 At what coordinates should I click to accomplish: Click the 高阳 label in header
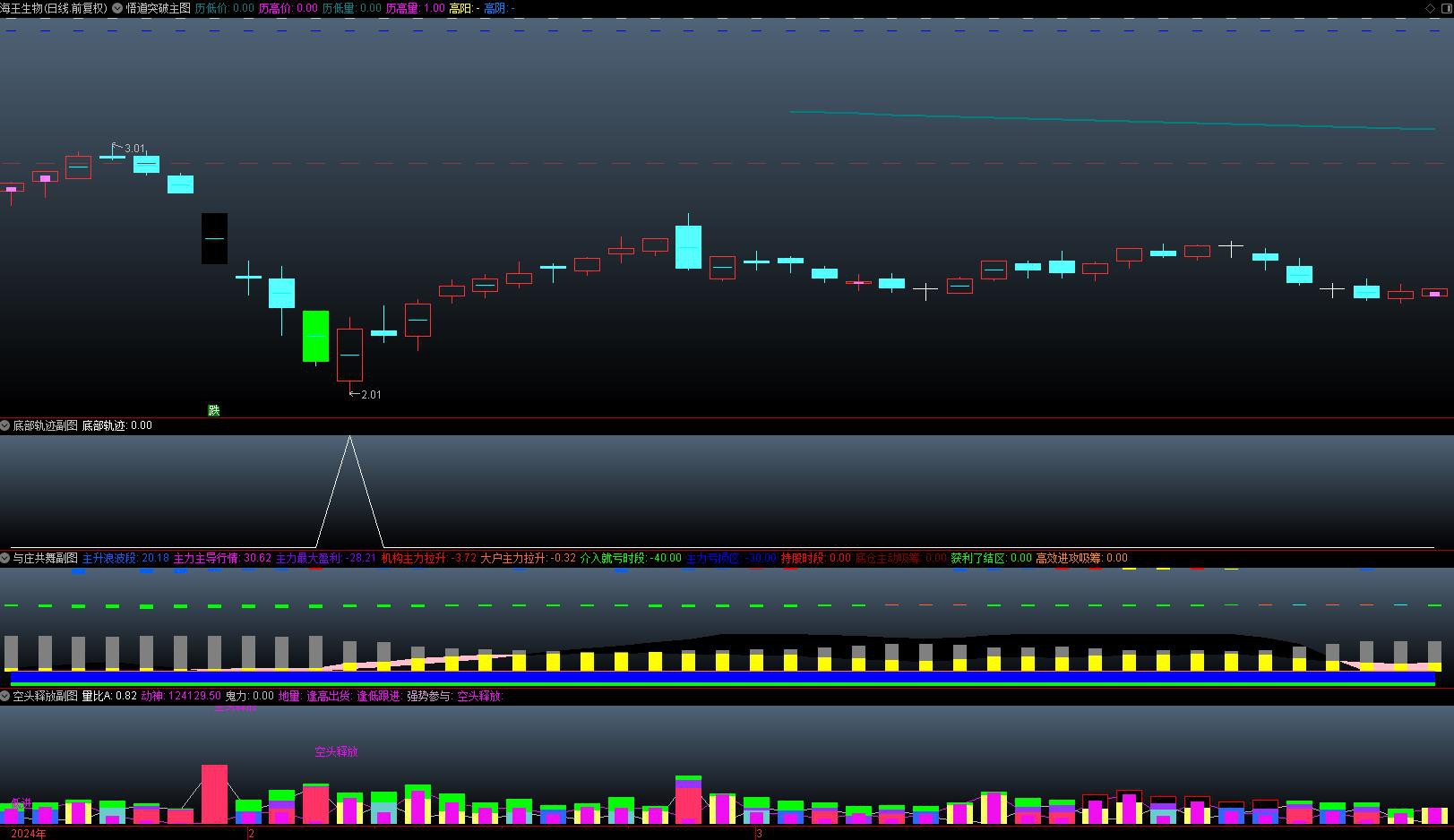(x=464, y=8)
